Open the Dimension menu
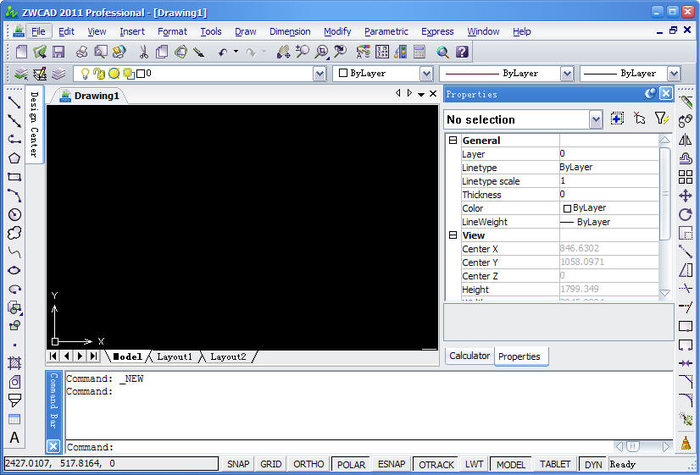The width and height of the screenshot is (700, 475). (x=290, y=31)
